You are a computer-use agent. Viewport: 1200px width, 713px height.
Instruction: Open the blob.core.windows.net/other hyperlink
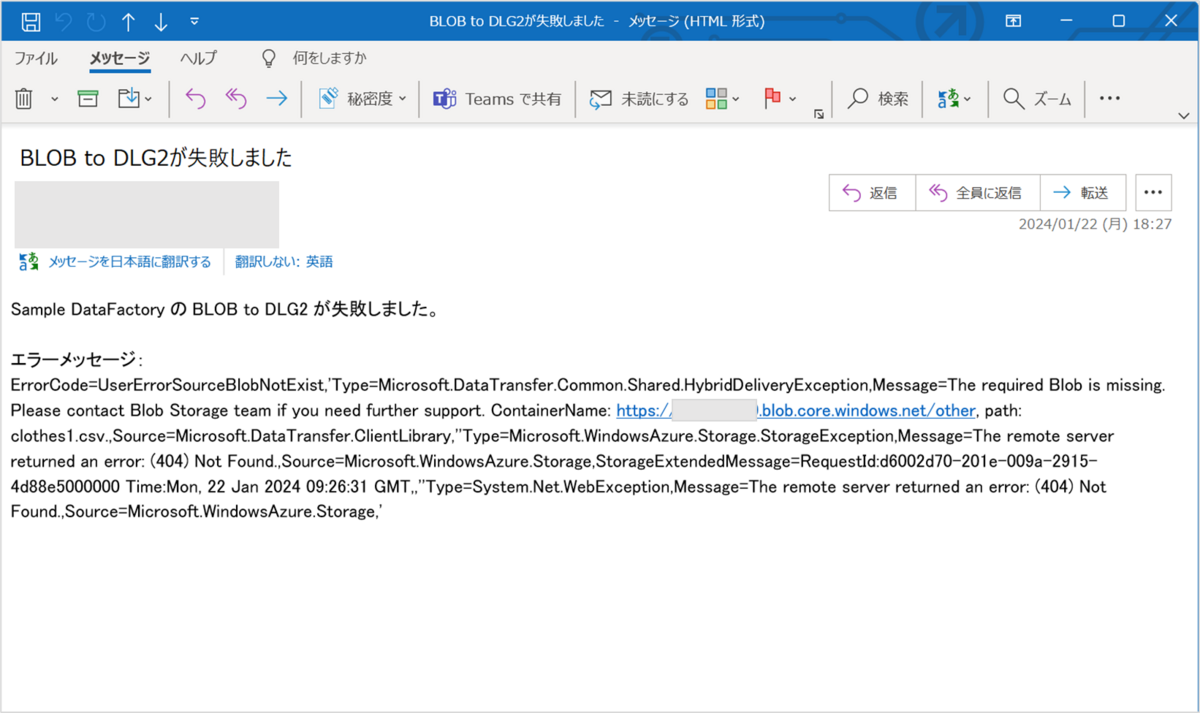796,411
